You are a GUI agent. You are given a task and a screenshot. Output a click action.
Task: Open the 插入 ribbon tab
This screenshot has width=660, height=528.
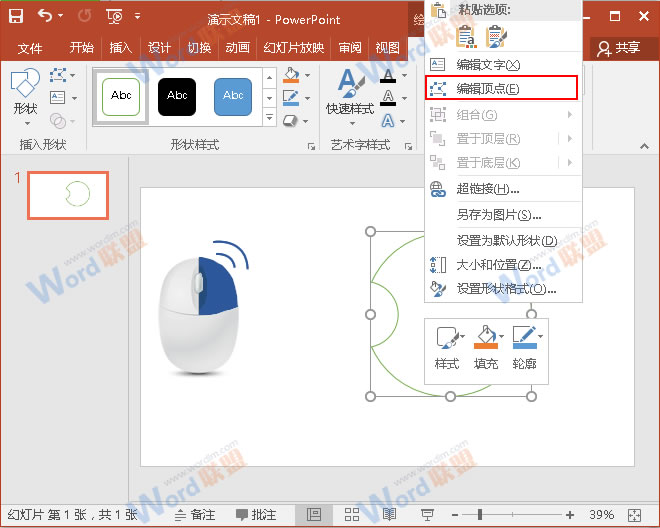[120, 48]
